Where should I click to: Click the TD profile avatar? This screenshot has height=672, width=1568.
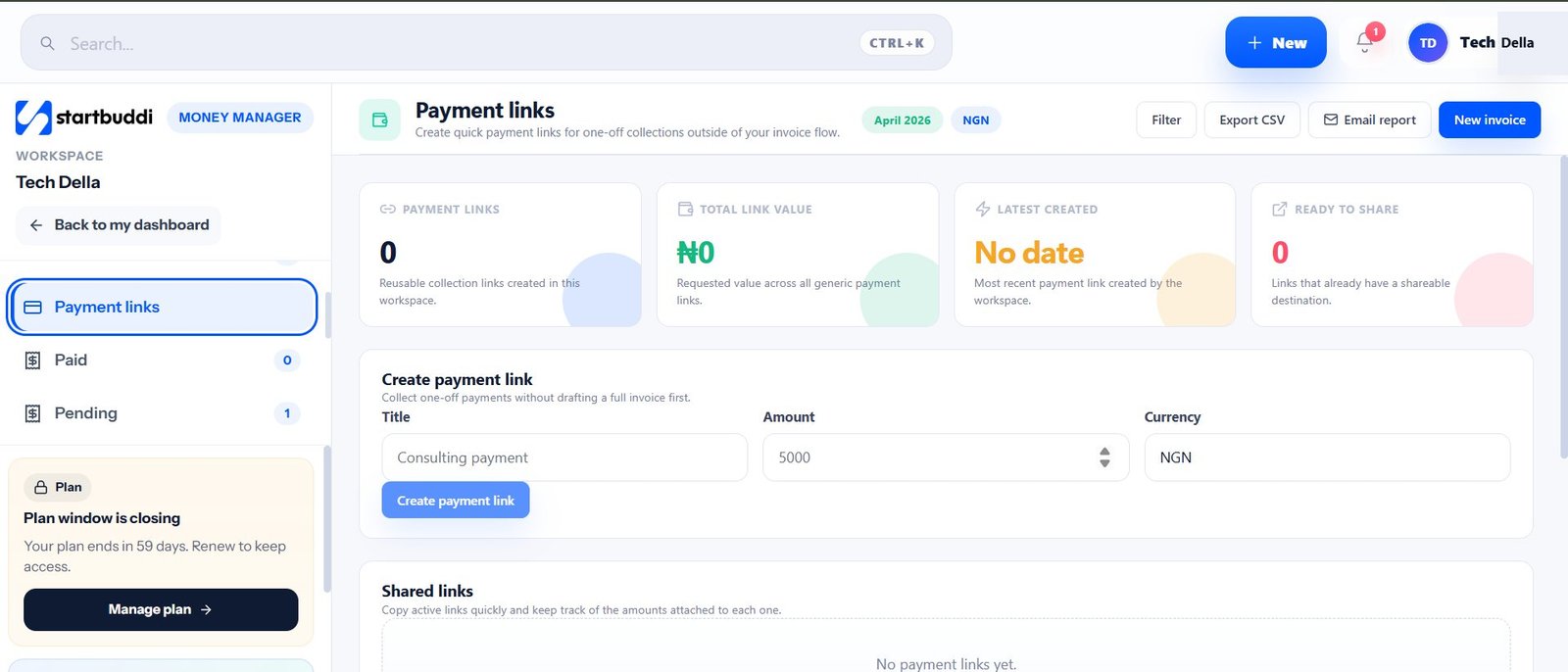[x=1428, y=43]
